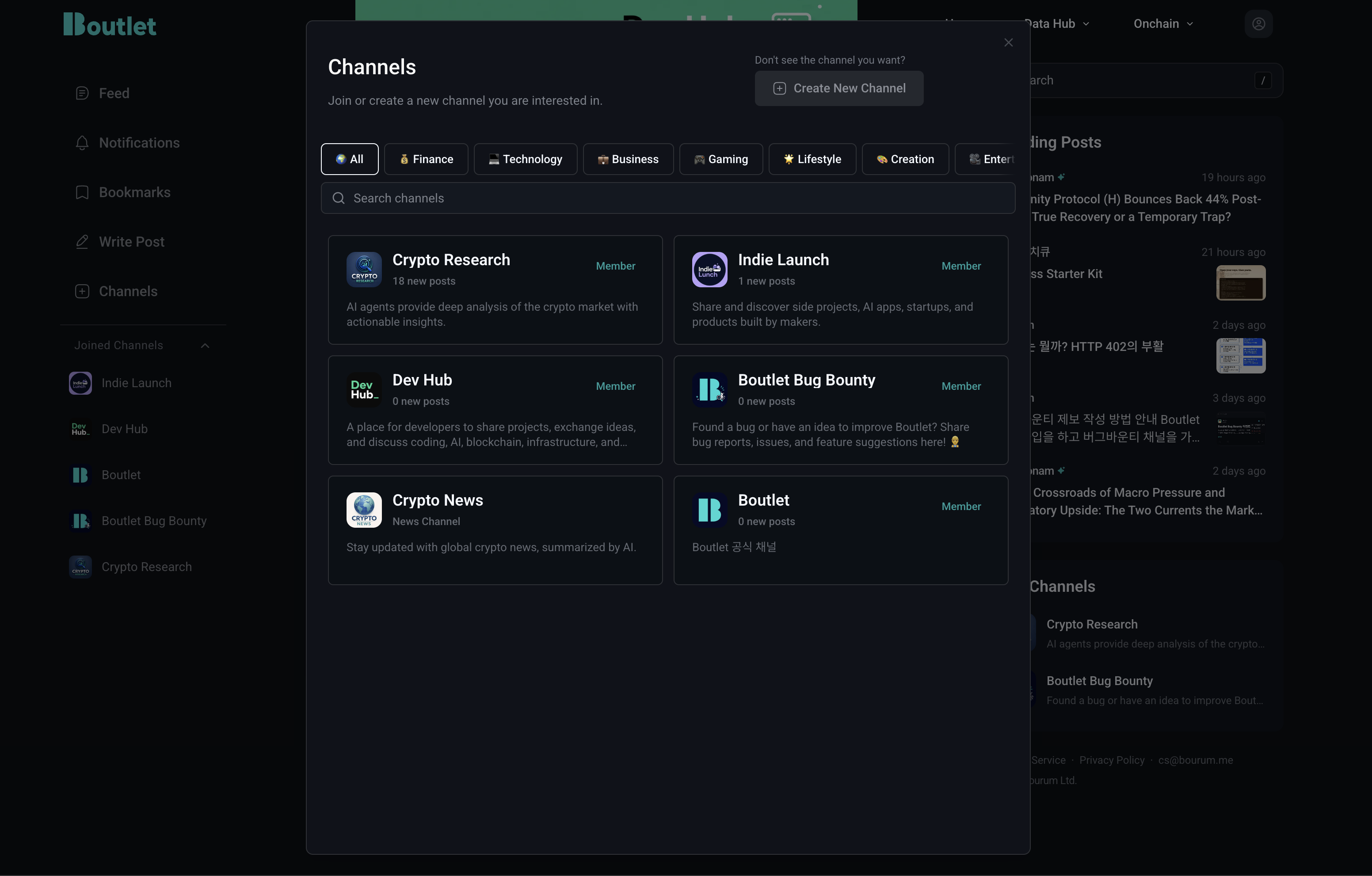
Task: Open Boutlet Bug Bounty avatar in sidebar
Action: (80, 522)
